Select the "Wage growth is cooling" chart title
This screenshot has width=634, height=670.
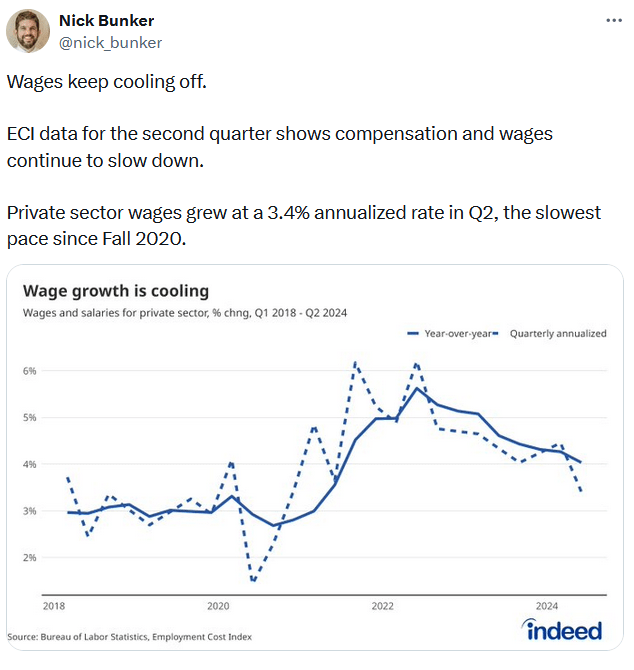click(116, 291)
